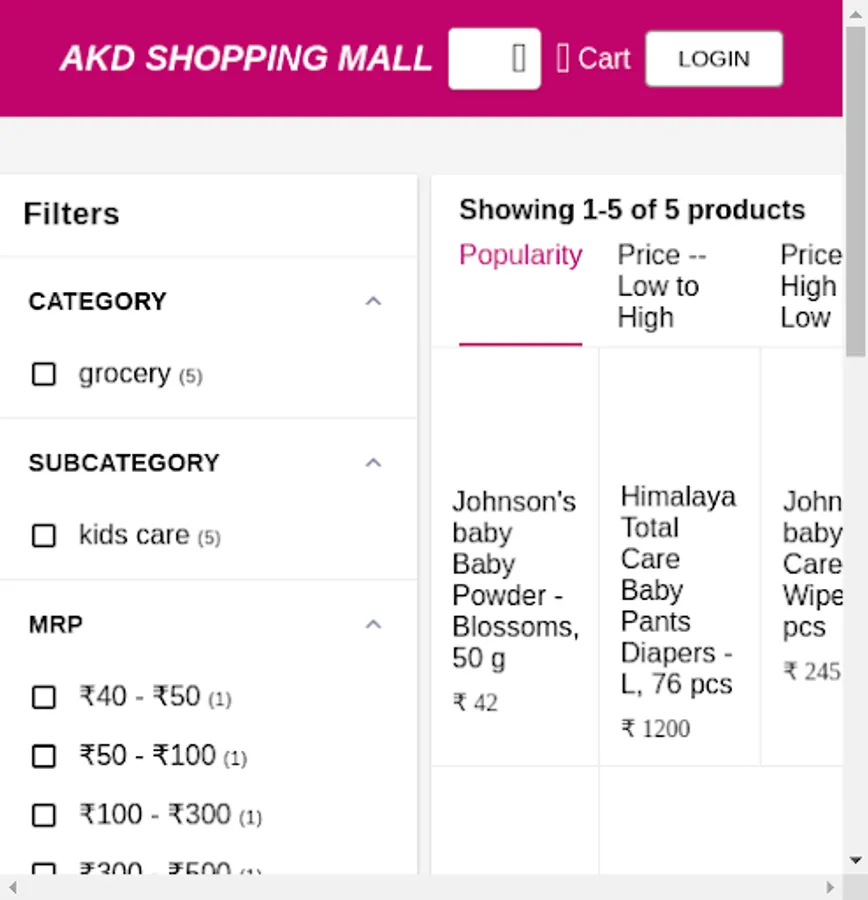The image size is (868, 900).
Task: Click the LOGIN button
Action: (x=713, y=59)
